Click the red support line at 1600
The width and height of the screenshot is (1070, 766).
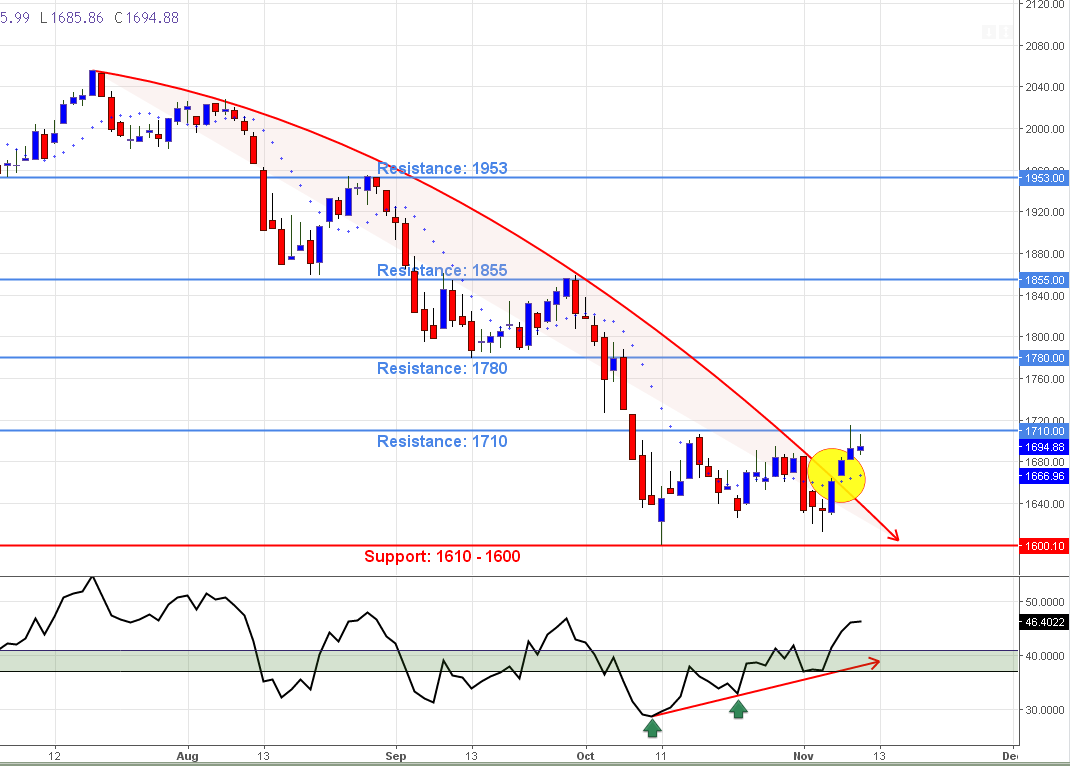508,546
